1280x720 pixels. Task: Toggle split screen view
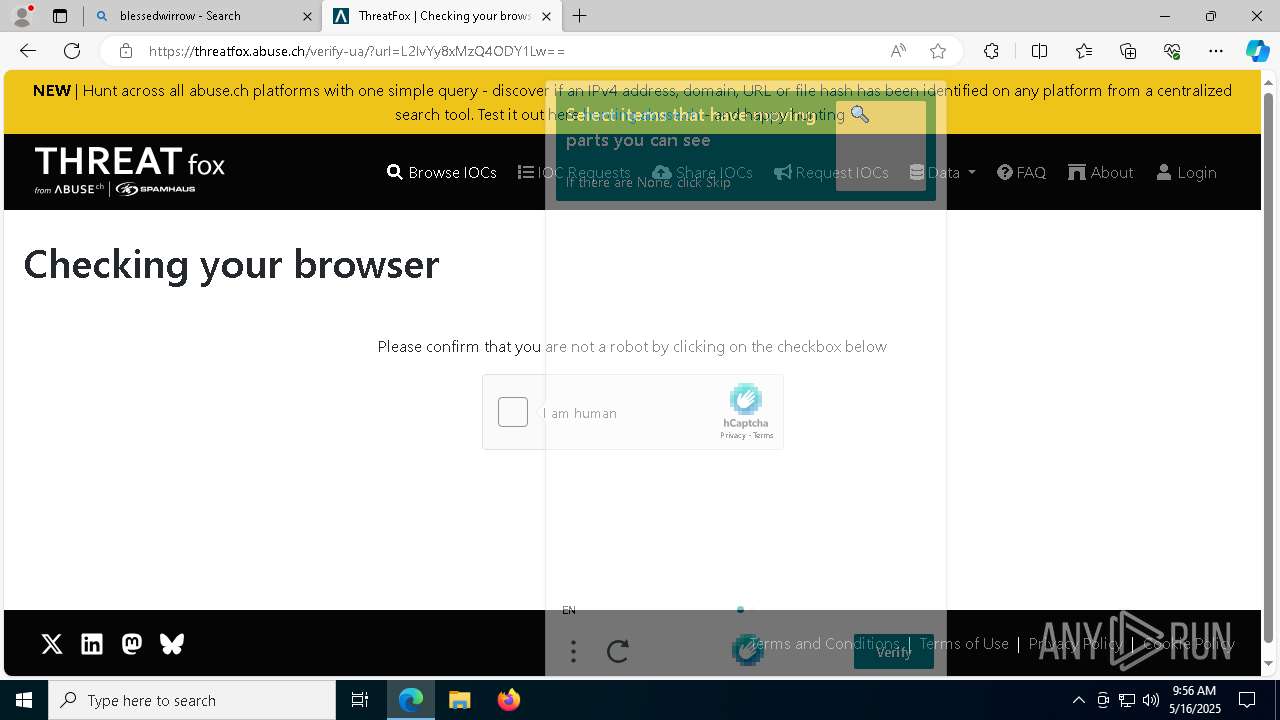[x=1039, y=51]
